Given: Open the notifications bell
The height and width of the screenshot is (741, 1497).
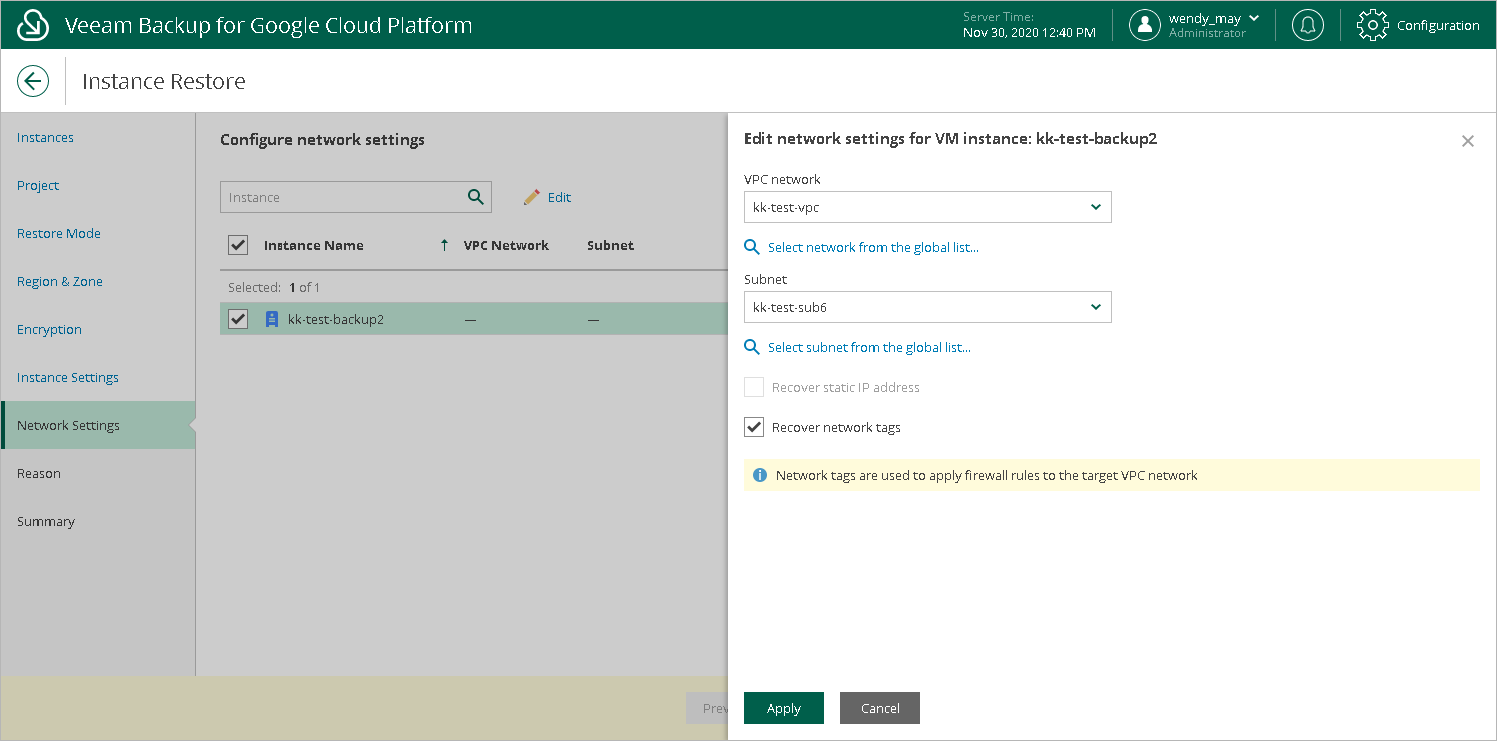Looking at the screenshot, I should [1307, 25].
